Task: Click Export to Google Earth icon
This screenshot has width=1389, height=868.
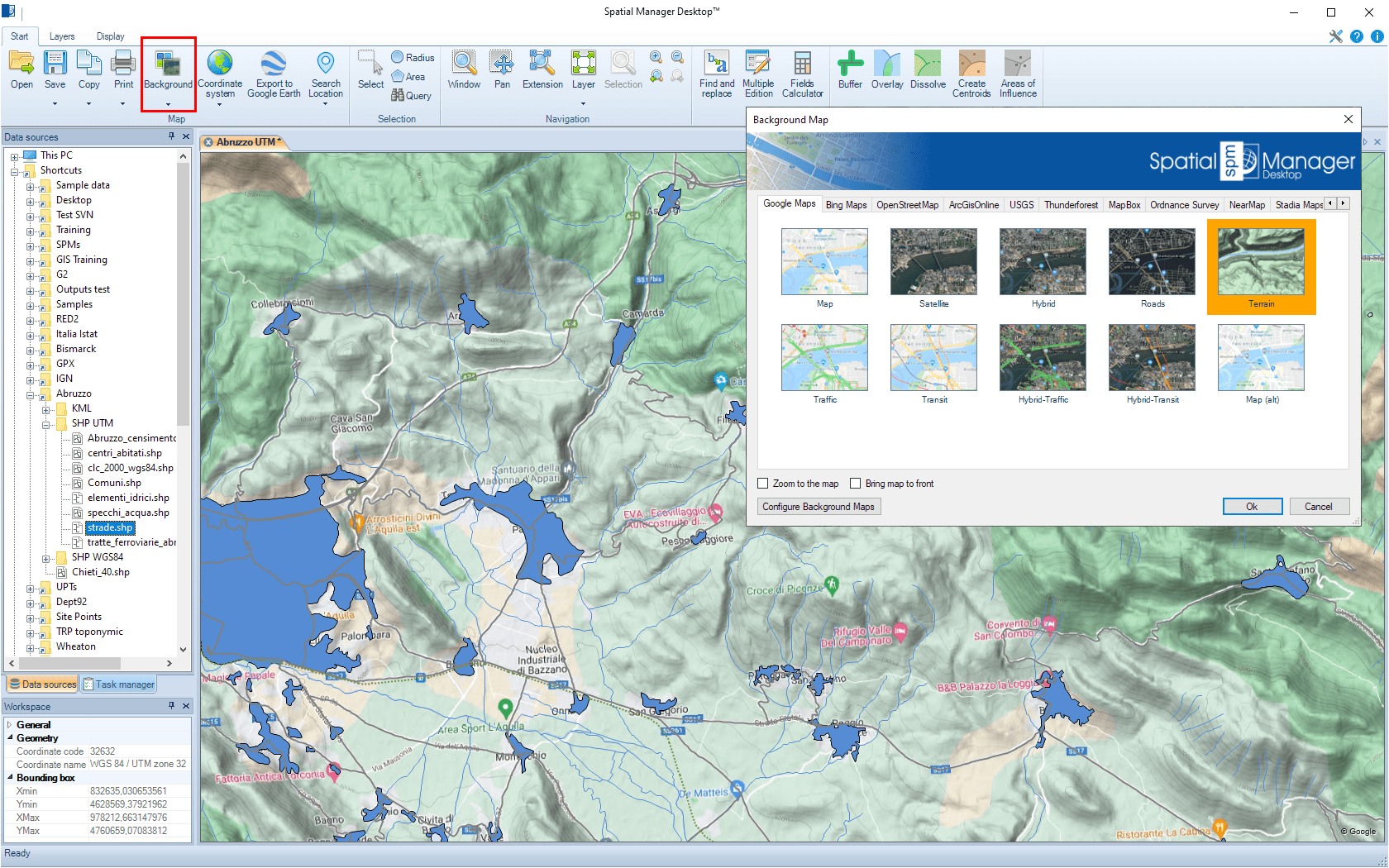Action: [x=274, y=65]
